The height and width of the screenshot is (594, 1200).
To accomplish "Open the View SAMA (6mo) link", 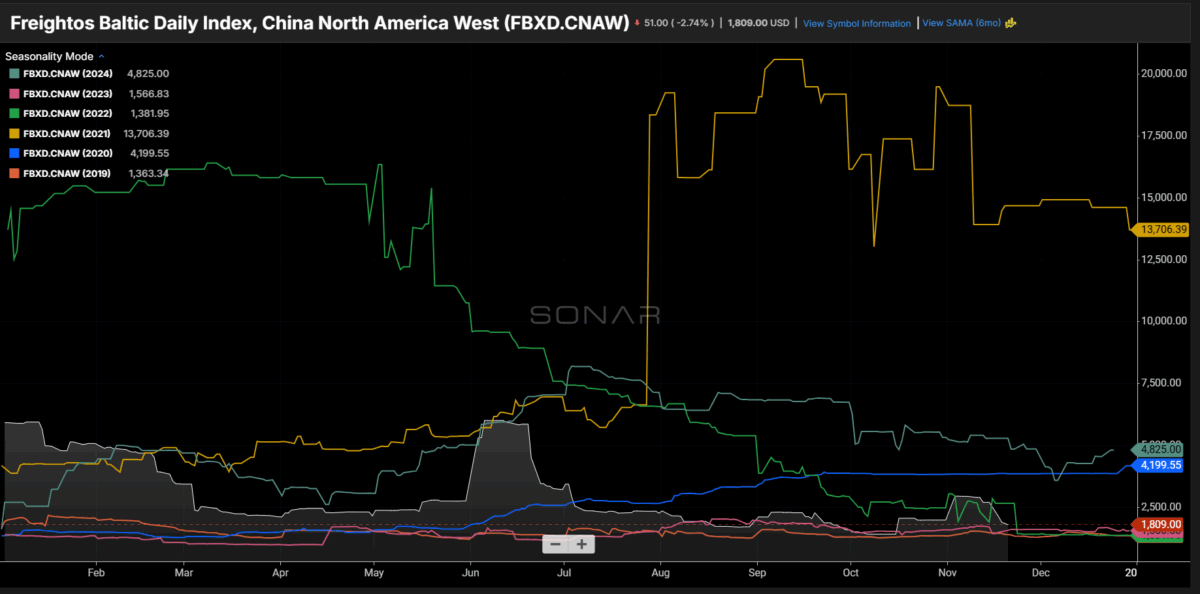I will pos(961,22).
